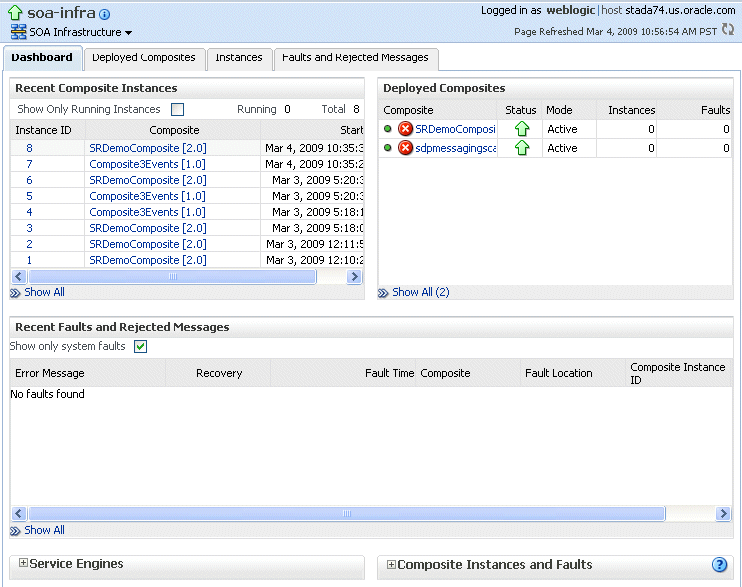Image resolution: width=742 pixels, height=587 pixels.
Task: Open Composite3Events [1.0] link for instance 7
Action: click(147, 164)
